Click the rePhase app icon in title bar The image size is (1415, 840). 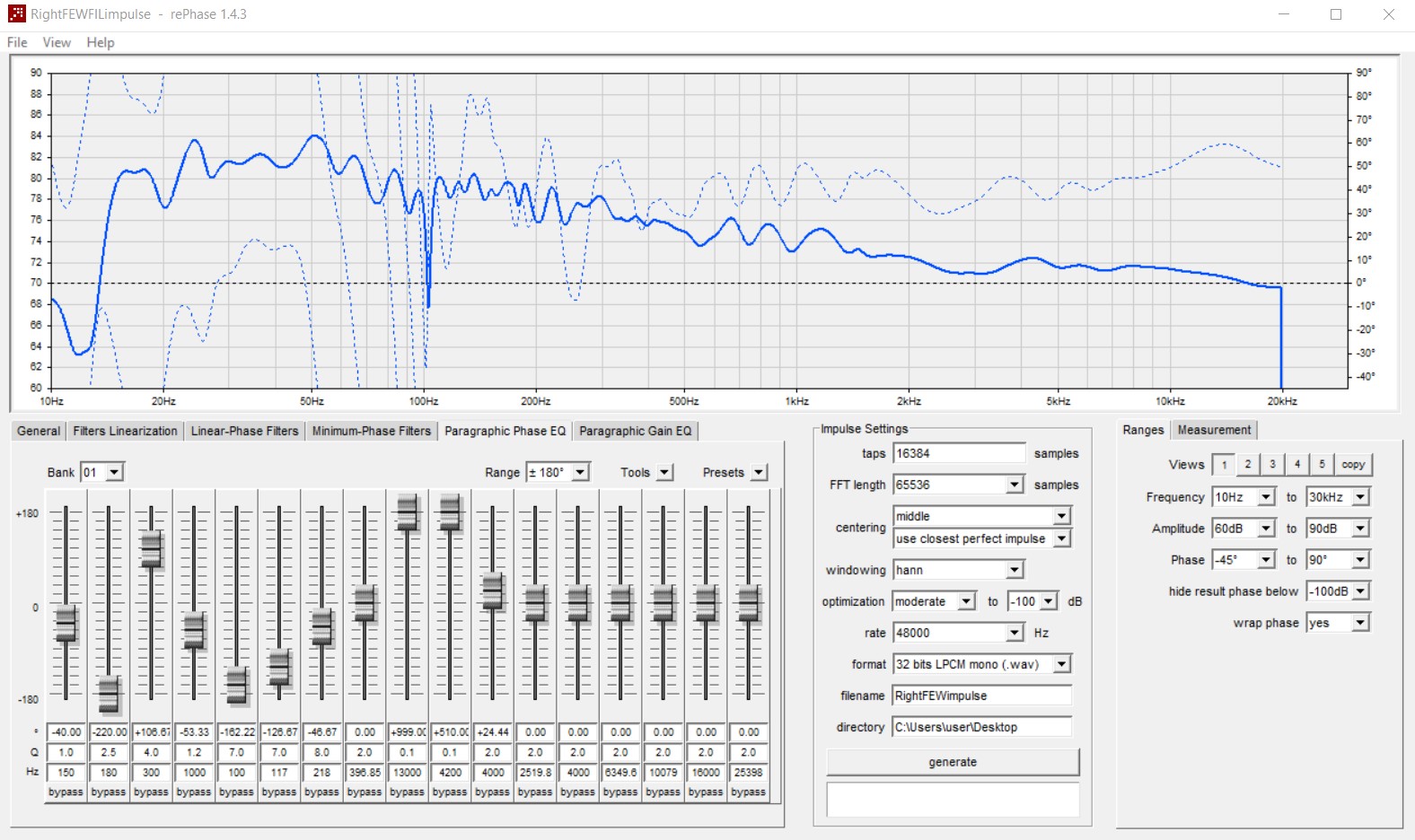[x=16, y=13]
